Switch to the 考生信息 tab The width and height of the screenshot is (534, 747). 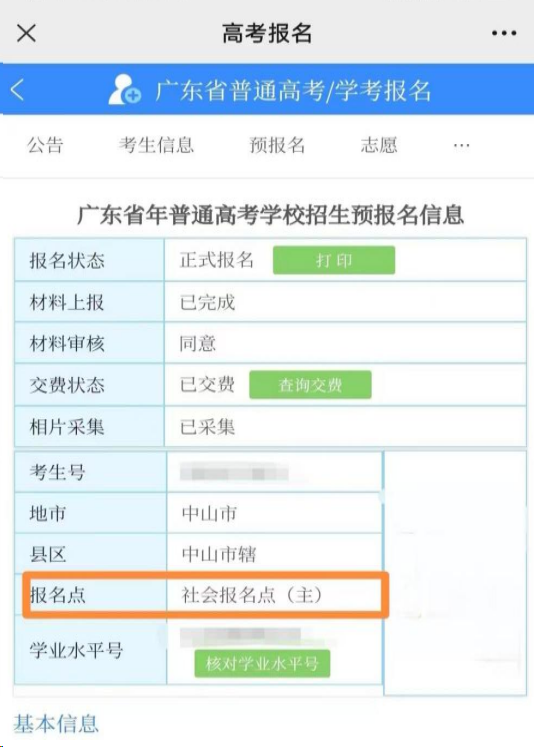pyautogui.click(x=156, y=145)
